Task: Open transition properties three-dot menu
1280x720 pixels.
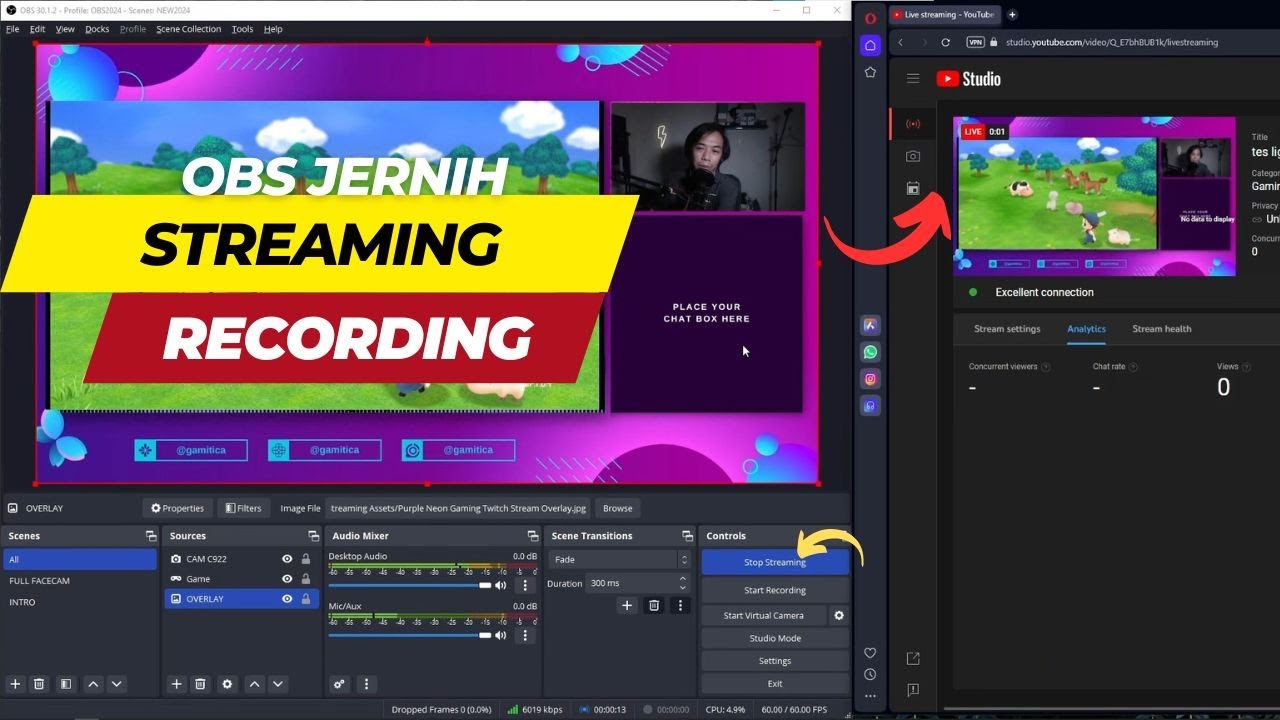Action: point(680,605)
